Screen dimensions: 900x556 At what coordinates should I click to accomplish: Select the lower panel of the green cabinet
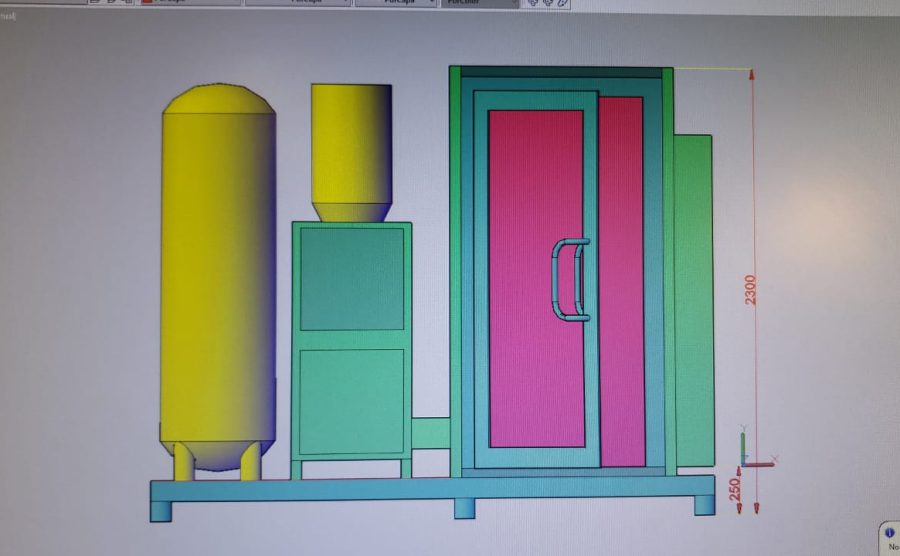click(x=351, y=402)
